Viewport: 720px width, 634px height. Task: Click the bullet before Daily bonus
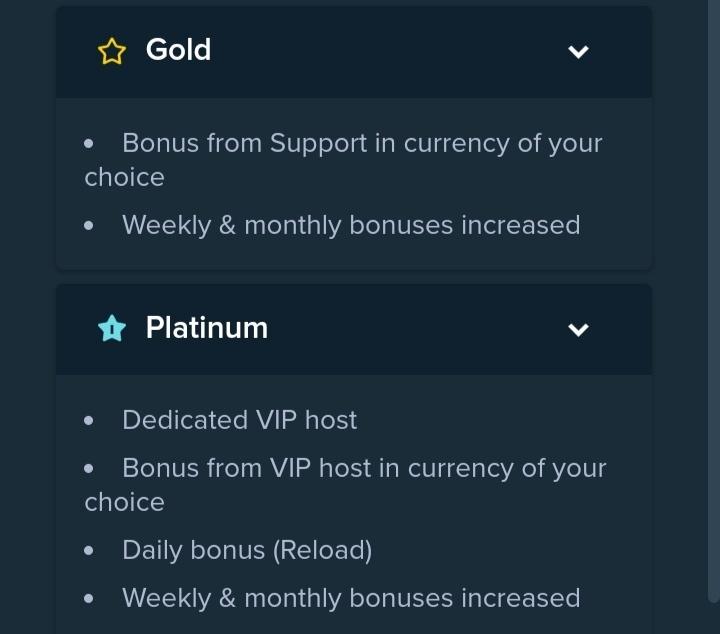click(x=89, y=550)
